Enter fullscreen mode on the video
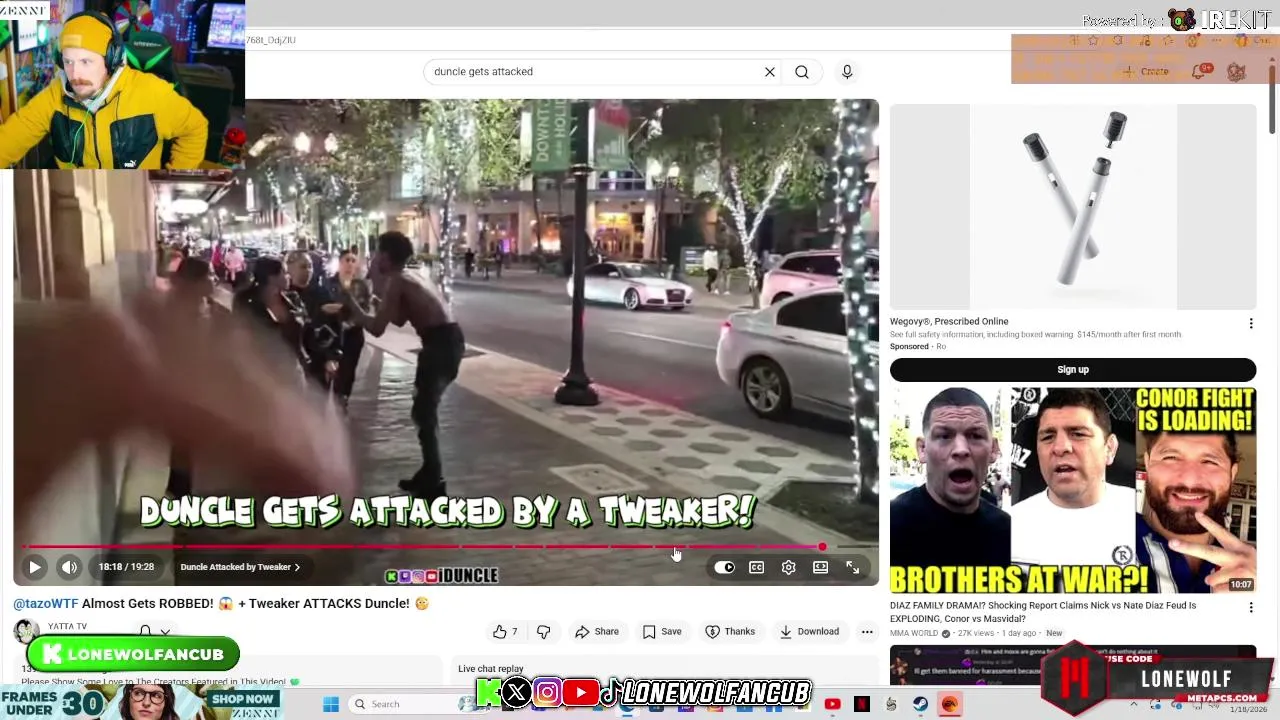Screen dimensions: 1280x720 853,567
